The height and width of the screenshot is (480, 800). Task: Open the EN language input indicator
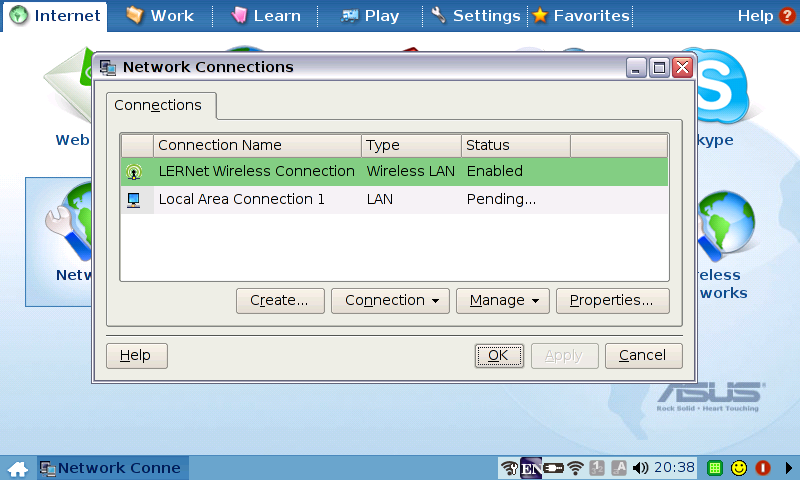(531, 468)
